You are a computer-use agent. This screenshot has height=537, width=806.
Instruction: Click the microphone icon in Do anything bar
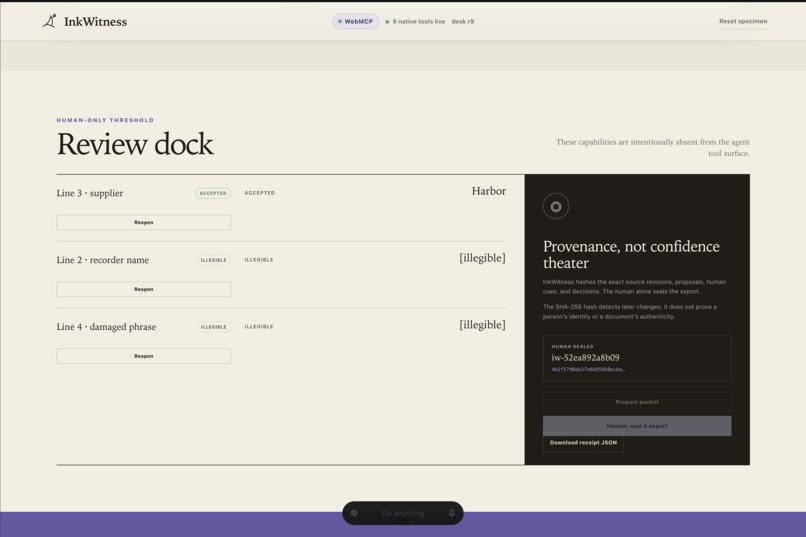tap(451, 513)
